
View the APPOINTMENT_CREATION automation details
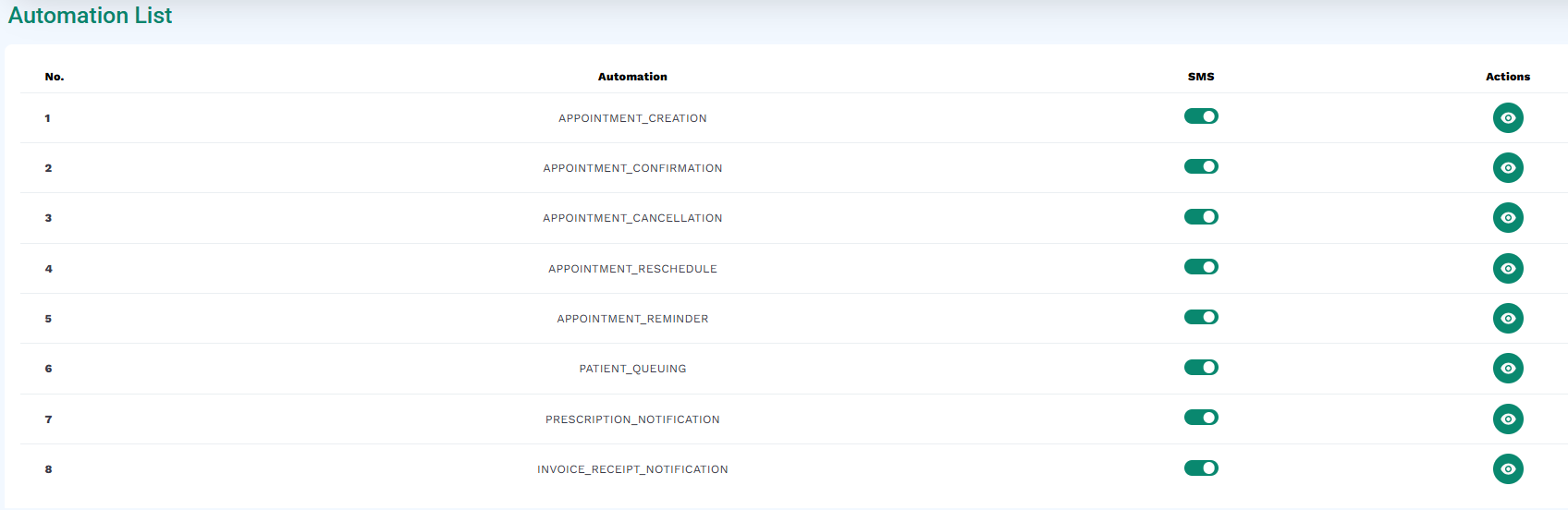1508,117
